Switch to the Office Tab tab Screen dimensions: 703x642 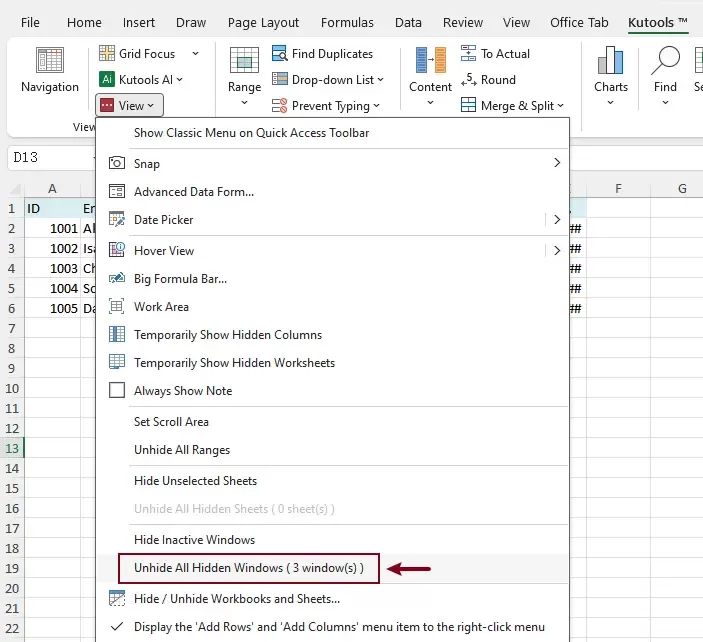coord(579,22)
